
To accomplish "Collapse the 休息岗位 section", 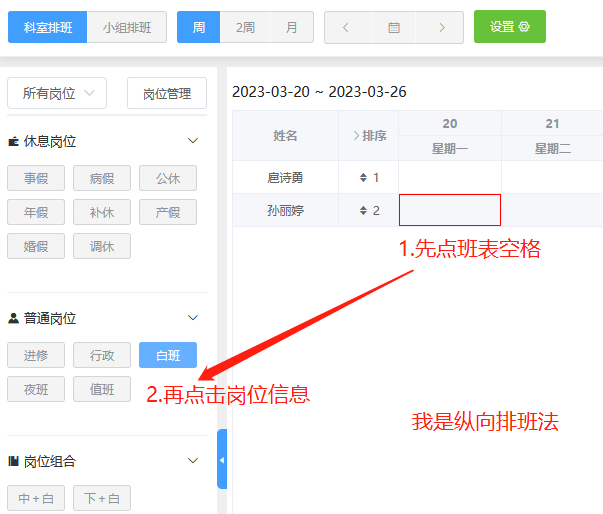I will pos(194,141).
